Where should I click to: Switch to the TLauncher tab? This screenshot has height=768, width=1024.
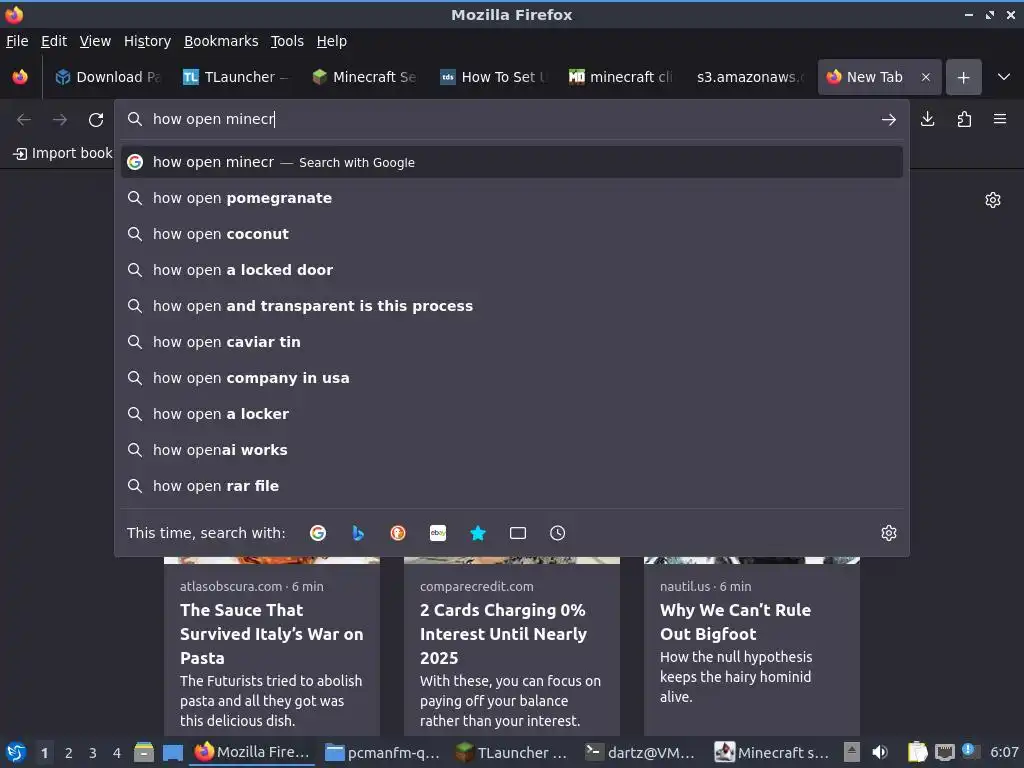(x=236, y=77)
